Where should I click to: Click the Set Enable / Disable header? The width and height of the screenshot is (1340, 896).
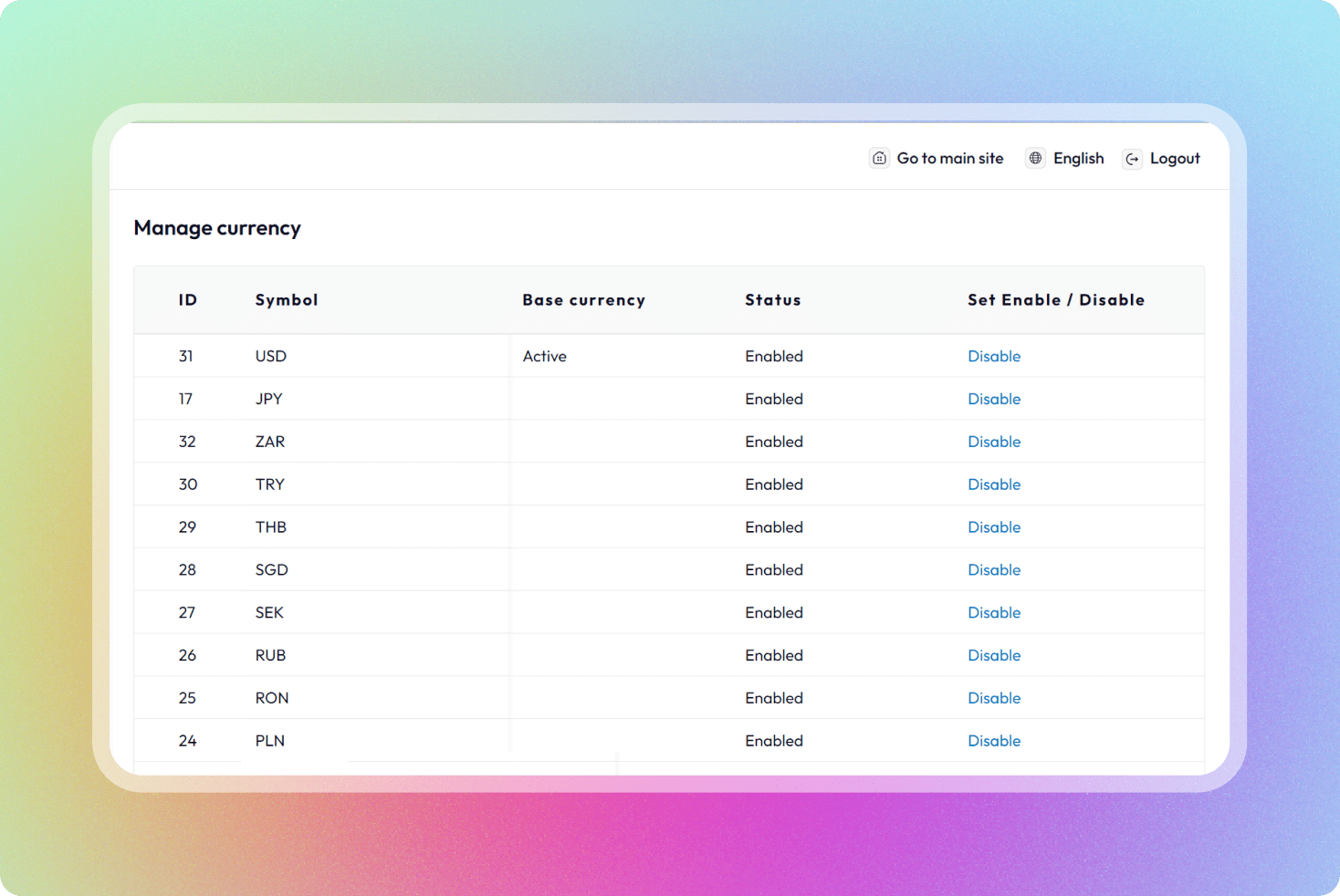(x=1056, y=300)
